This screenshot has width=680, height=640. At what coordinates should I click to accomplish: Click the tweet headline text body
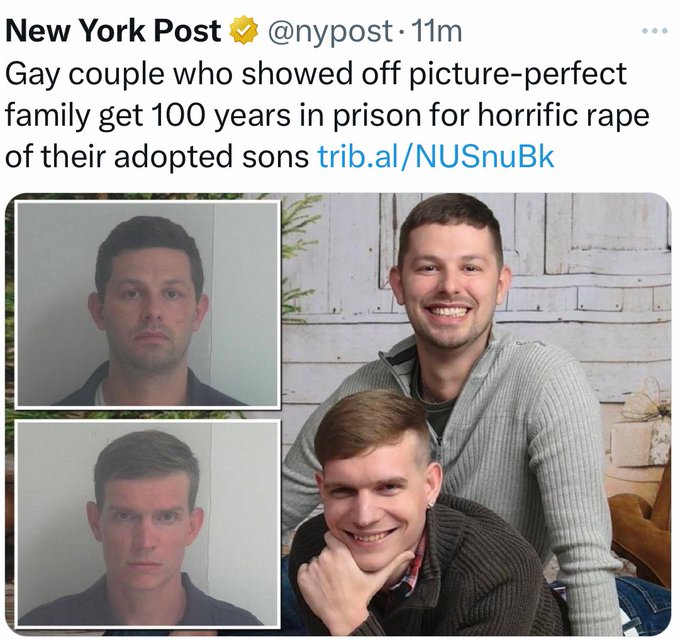coord(327,115)
